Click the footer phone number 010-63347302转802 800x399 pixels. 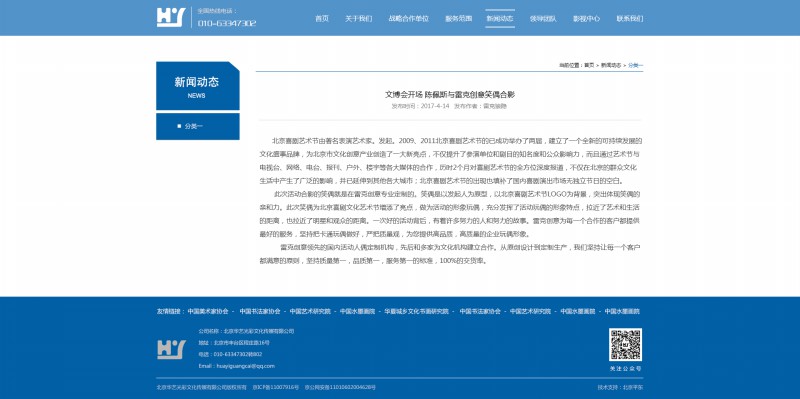click(x=238, y=354)
